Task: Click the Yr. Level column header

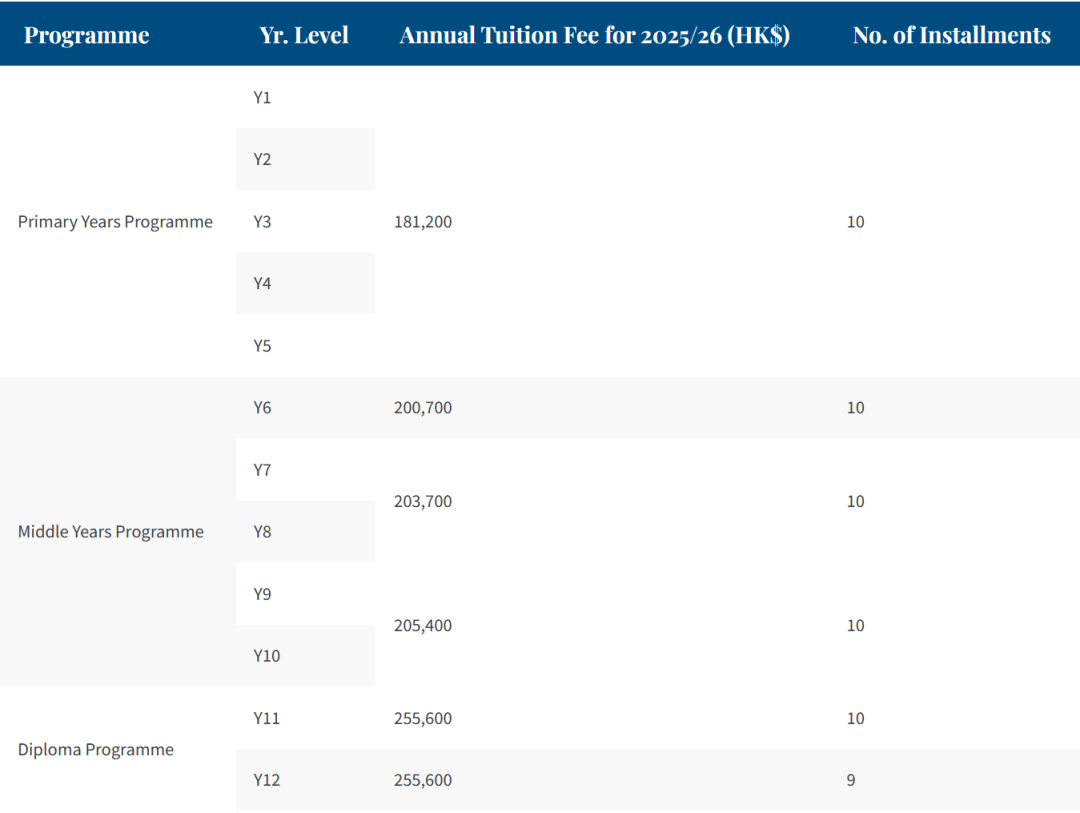Action: tap(304, 35)
